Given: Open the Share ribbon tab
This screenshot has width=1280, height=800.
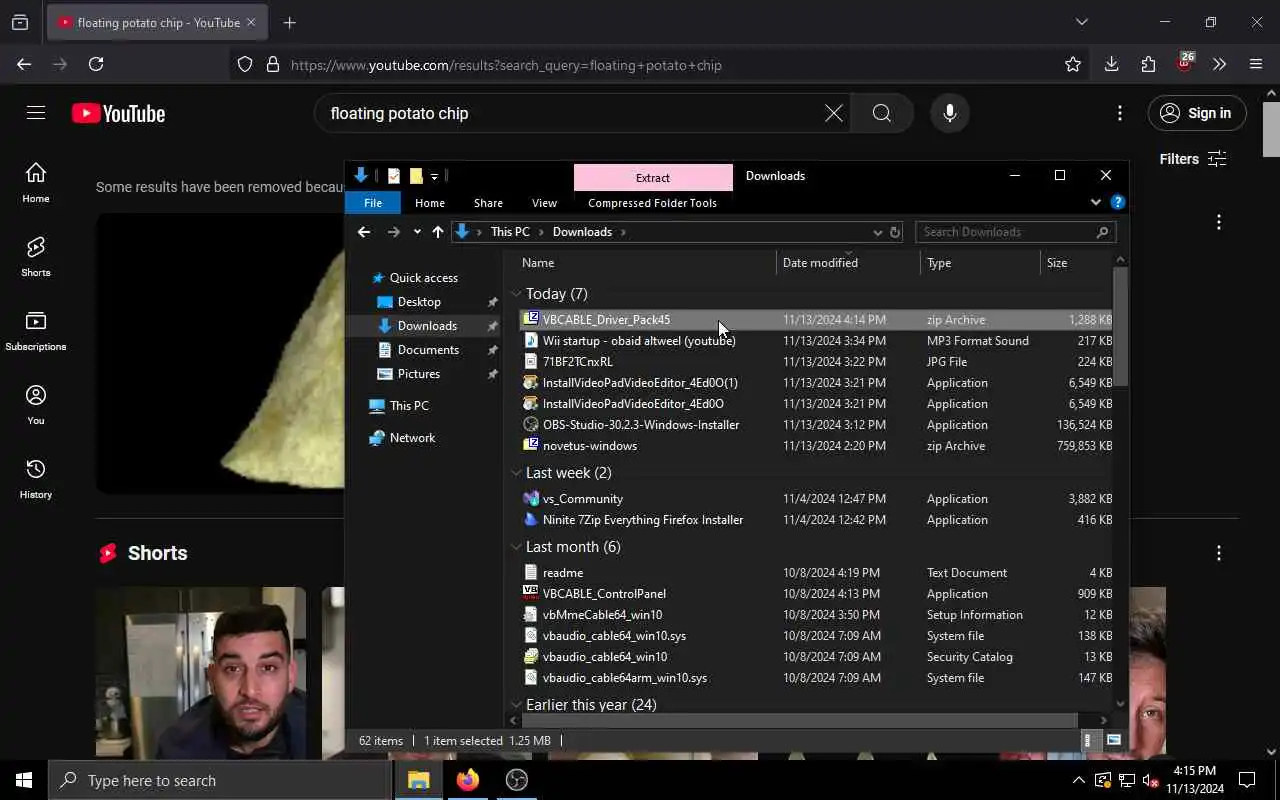Looking at the screenshot, I should coord(488,202).
